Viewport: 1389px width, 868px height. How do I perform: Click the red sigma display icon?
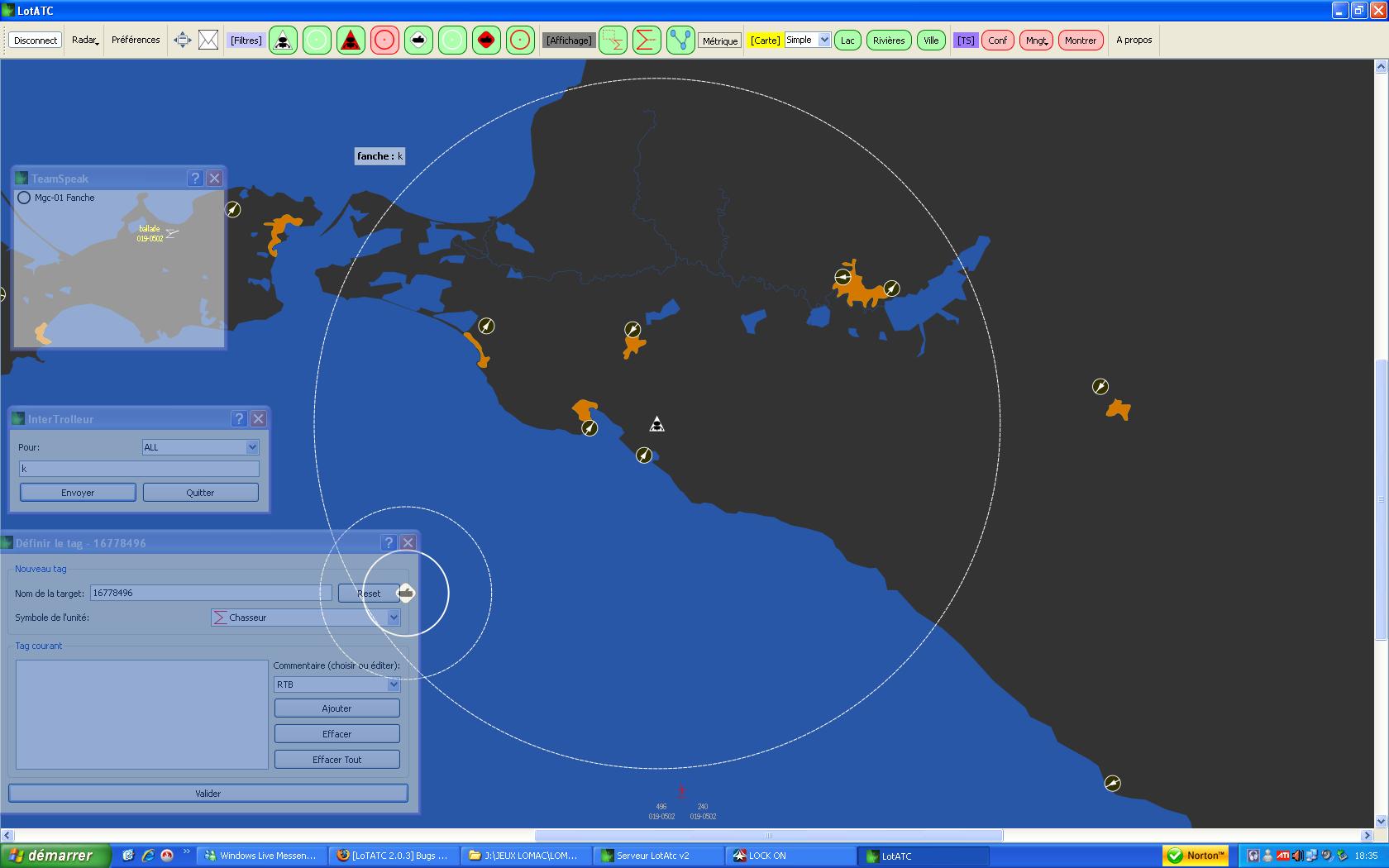[x=647, y=40]
